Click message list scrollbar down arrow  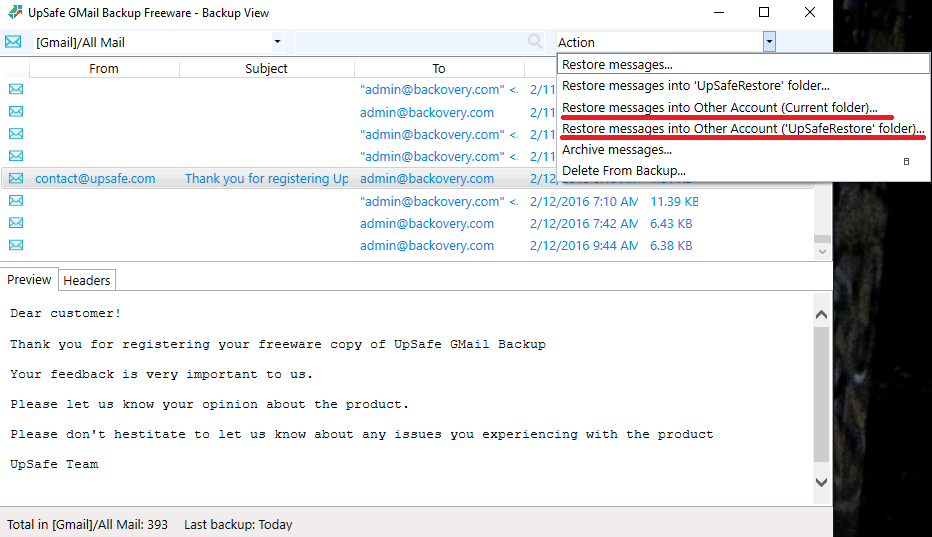[x=822, y=252]
